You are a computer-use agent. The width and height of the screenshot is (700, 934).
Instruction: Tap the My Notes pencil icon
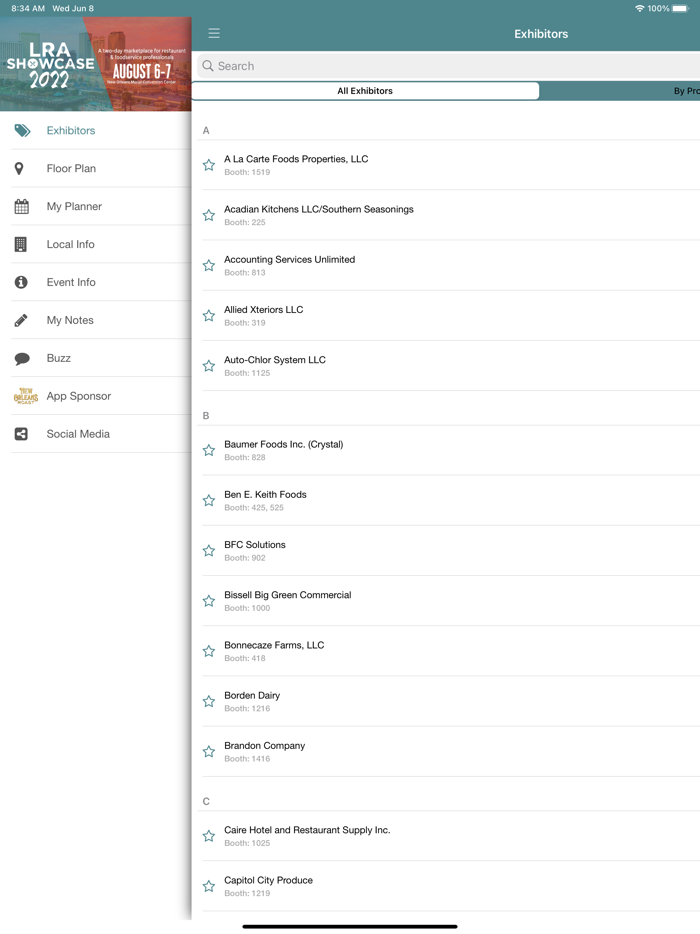click(x=21, y=321)
